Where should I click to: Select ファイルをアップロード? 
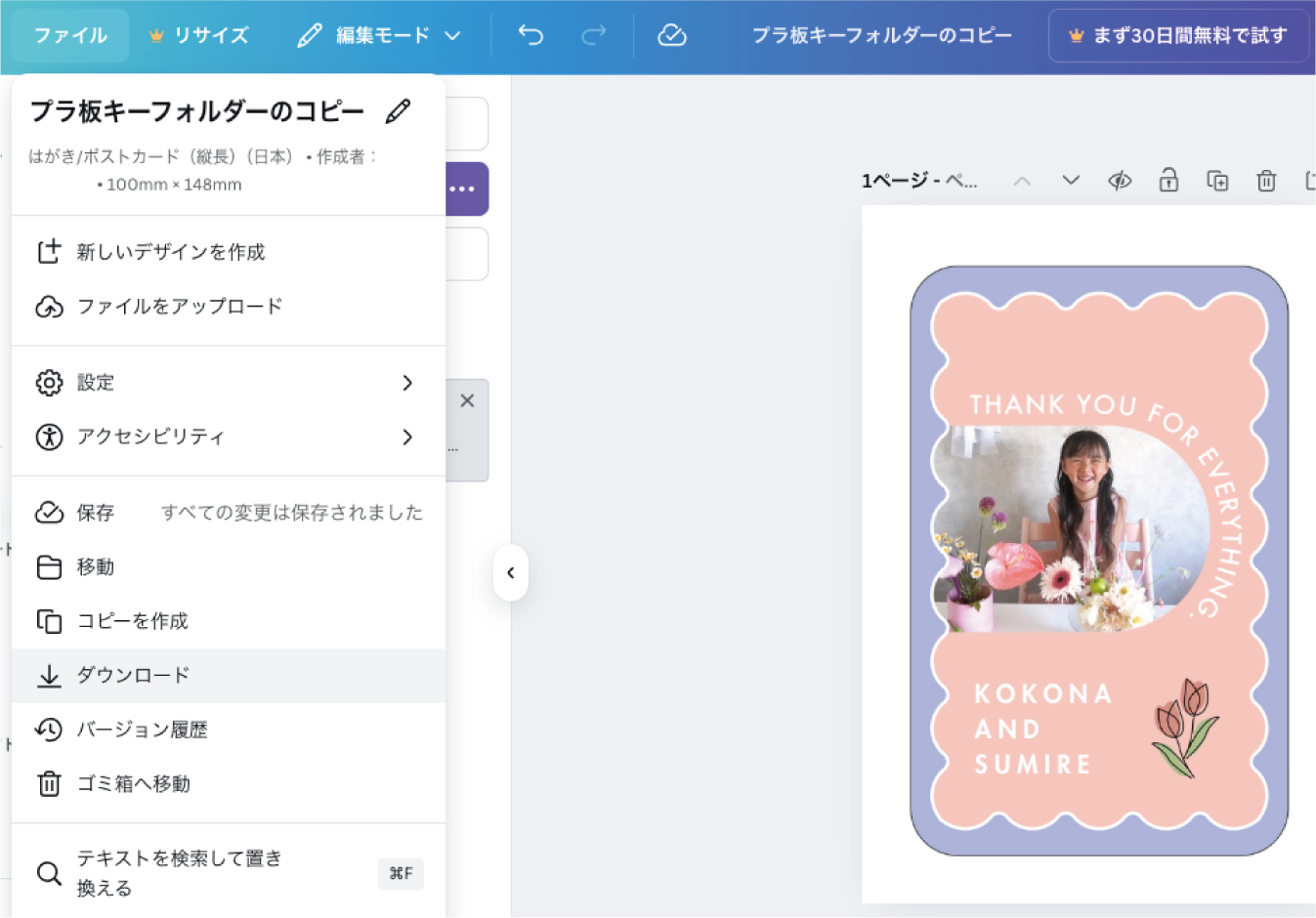(x=229, y=307)
